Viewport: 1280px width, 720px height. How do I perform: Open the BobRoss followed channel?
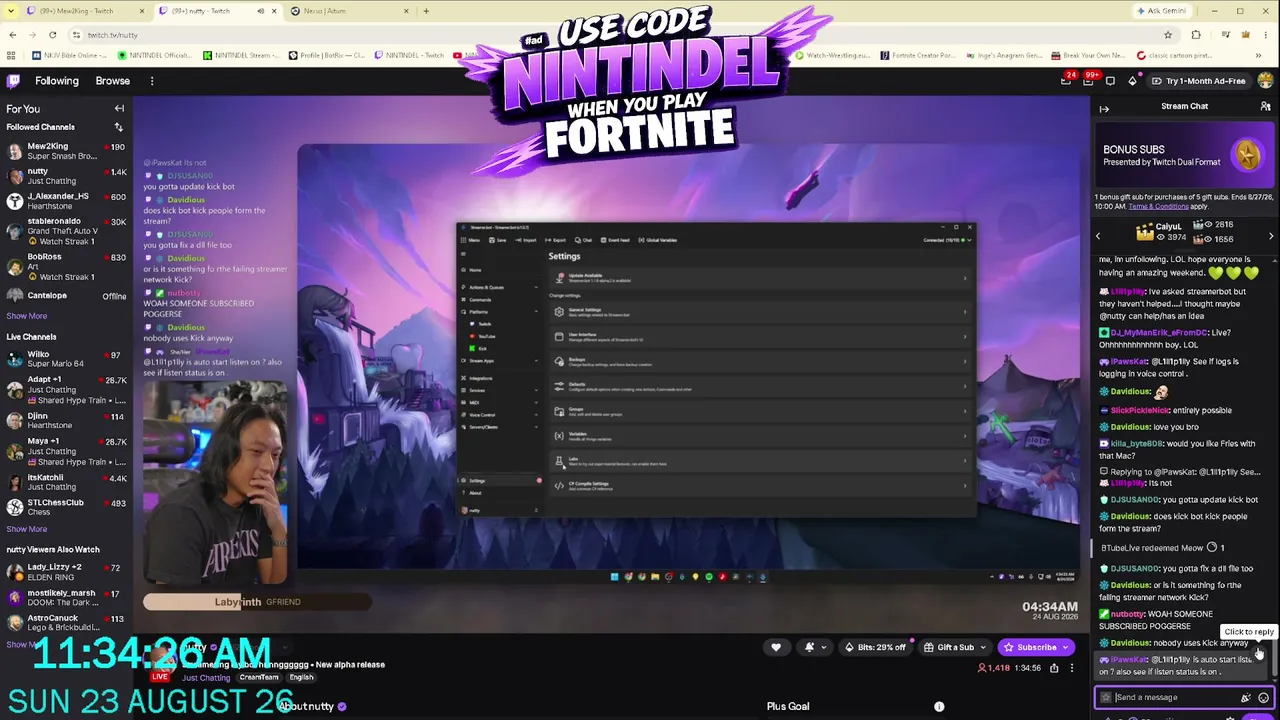(66, 263)
